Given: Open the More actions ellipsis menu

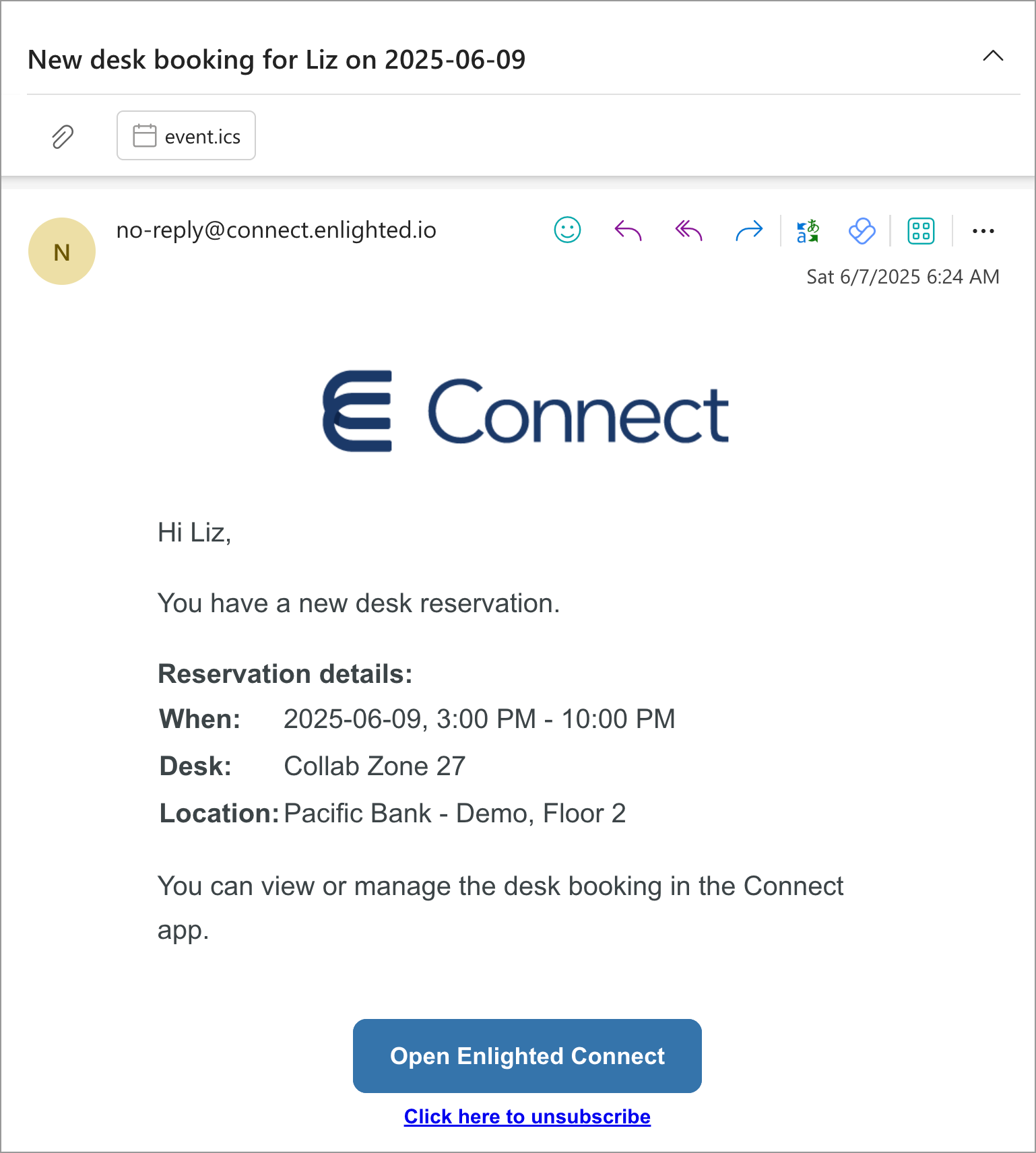Looking at the screenshot, I should [x=983, y=231].
